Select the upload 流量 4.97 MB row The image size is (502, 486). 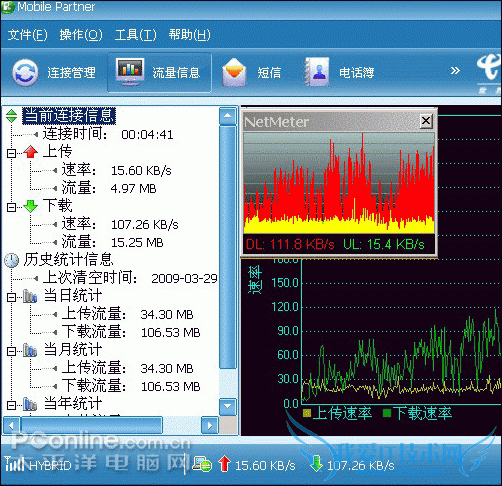click(109, 188)
